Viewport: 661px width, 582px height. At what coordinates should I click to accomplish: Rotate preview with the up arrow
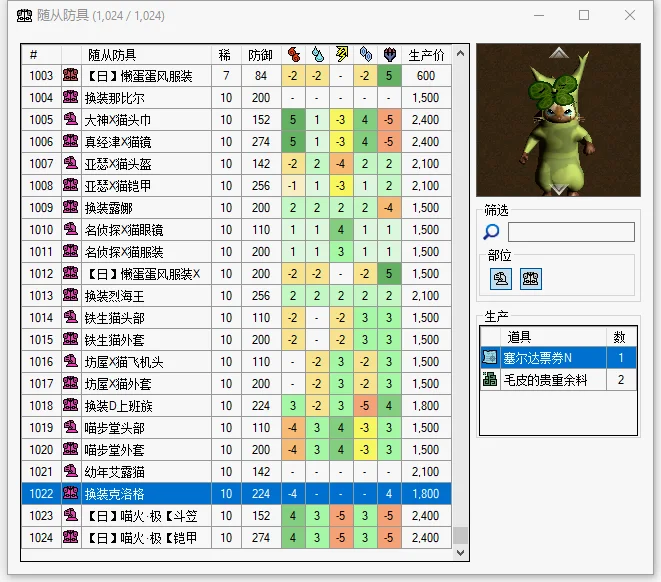pyautogui.click(x=559, y=53)
